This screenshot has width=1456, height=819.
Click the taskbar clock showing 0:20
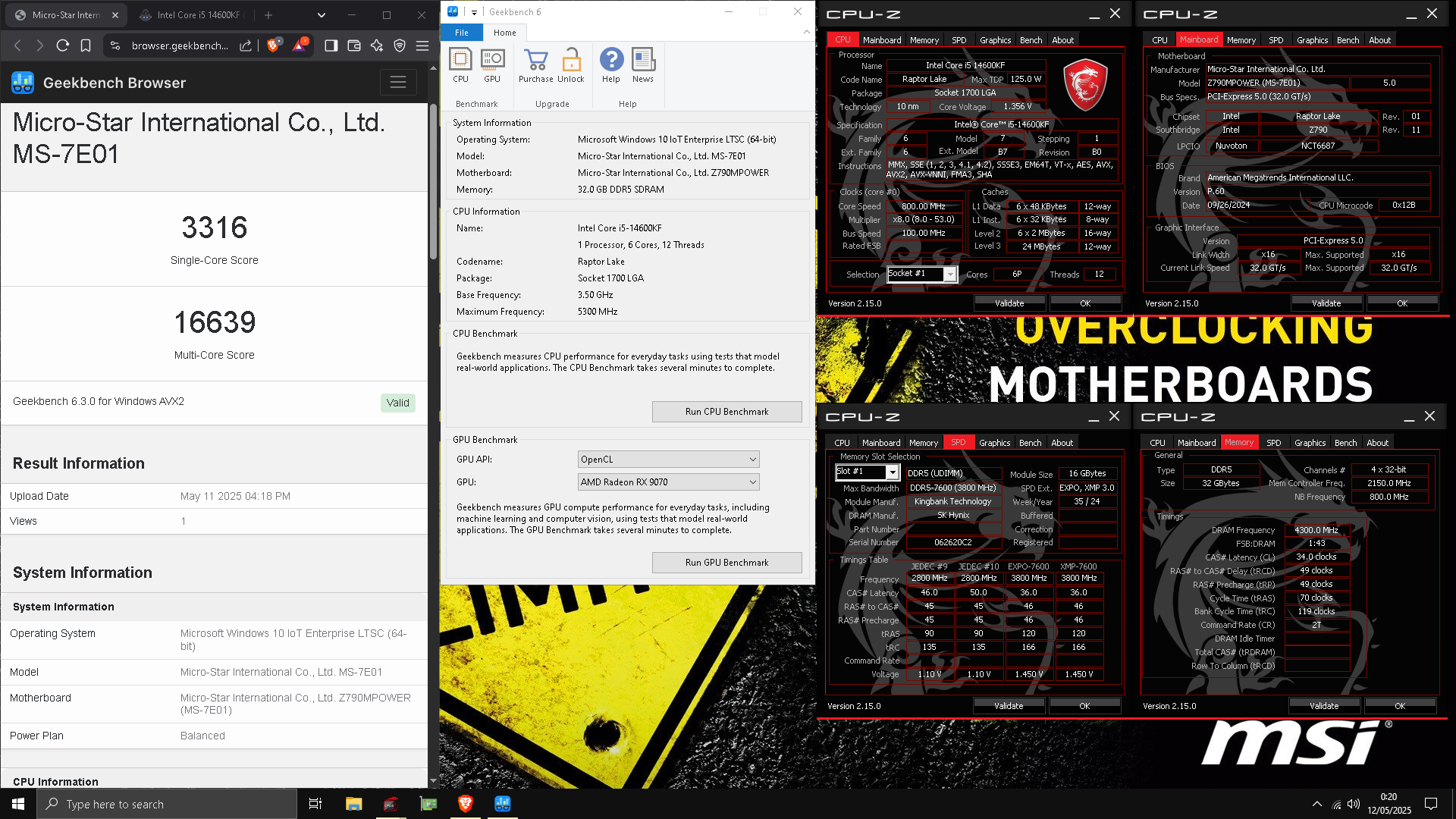[x=1389, y=804]
